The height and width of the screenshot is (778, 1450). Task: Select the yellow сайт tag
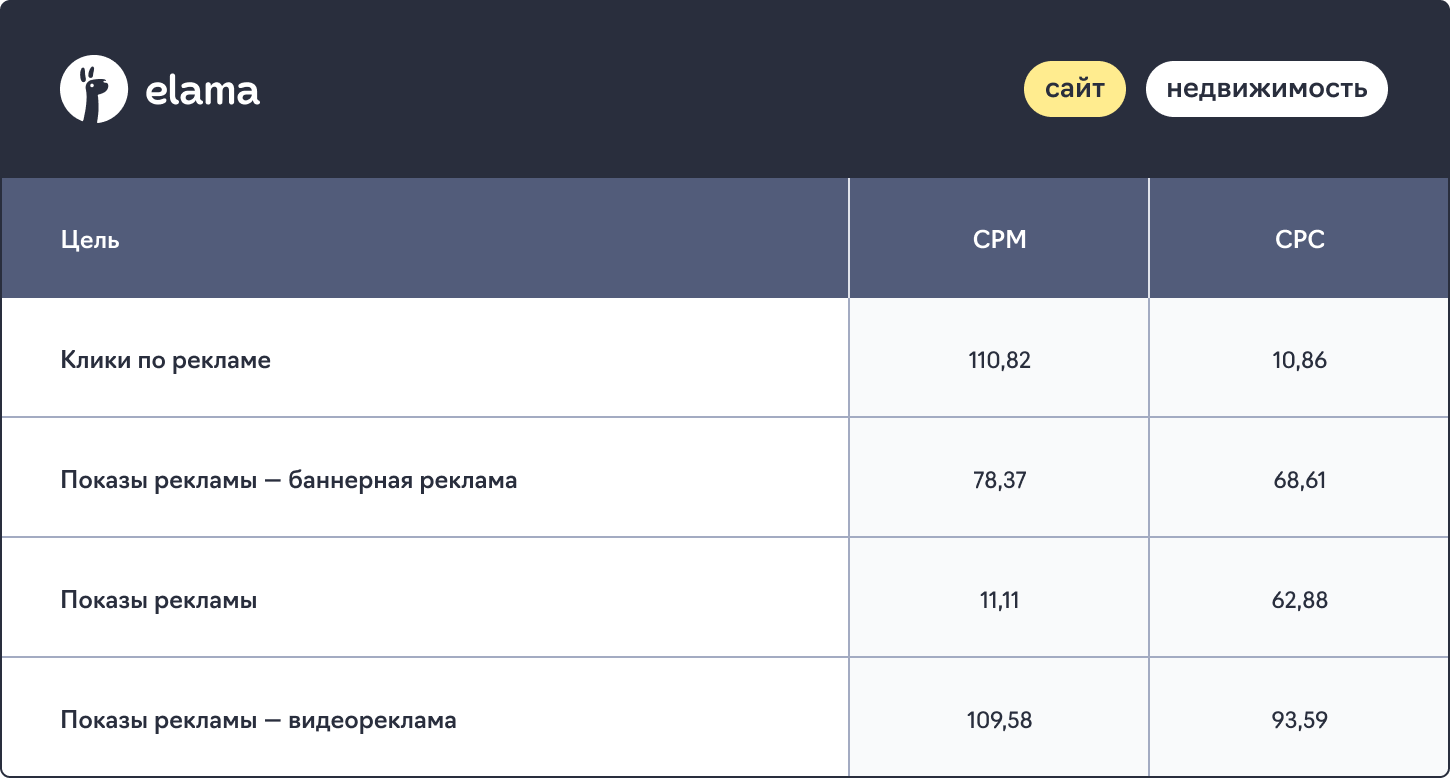click(x=1075, y=89)
